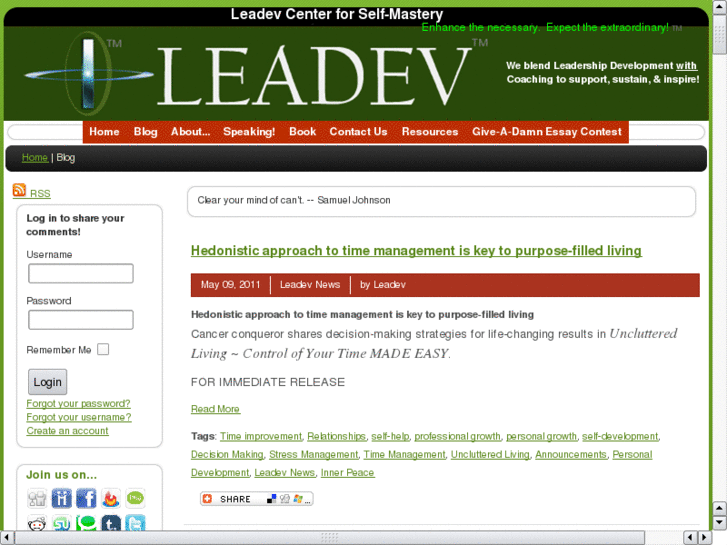Click the SHARE bookmark button
Screen dimensions: 727x545
pyautogui.click(x=256, y=499)
